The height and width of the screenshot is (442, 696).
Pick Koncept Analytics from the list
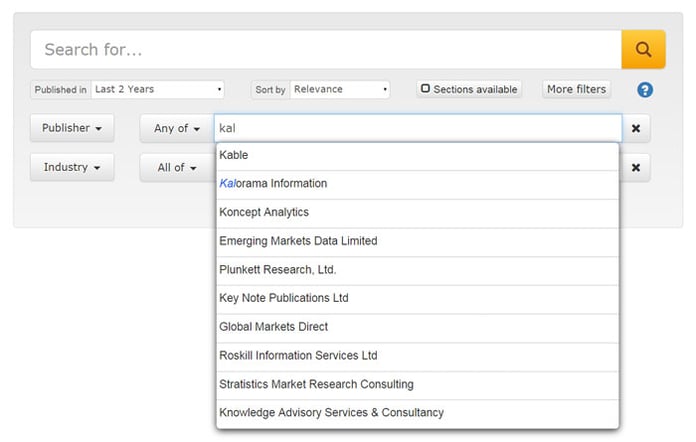click(x=417, y=213)
